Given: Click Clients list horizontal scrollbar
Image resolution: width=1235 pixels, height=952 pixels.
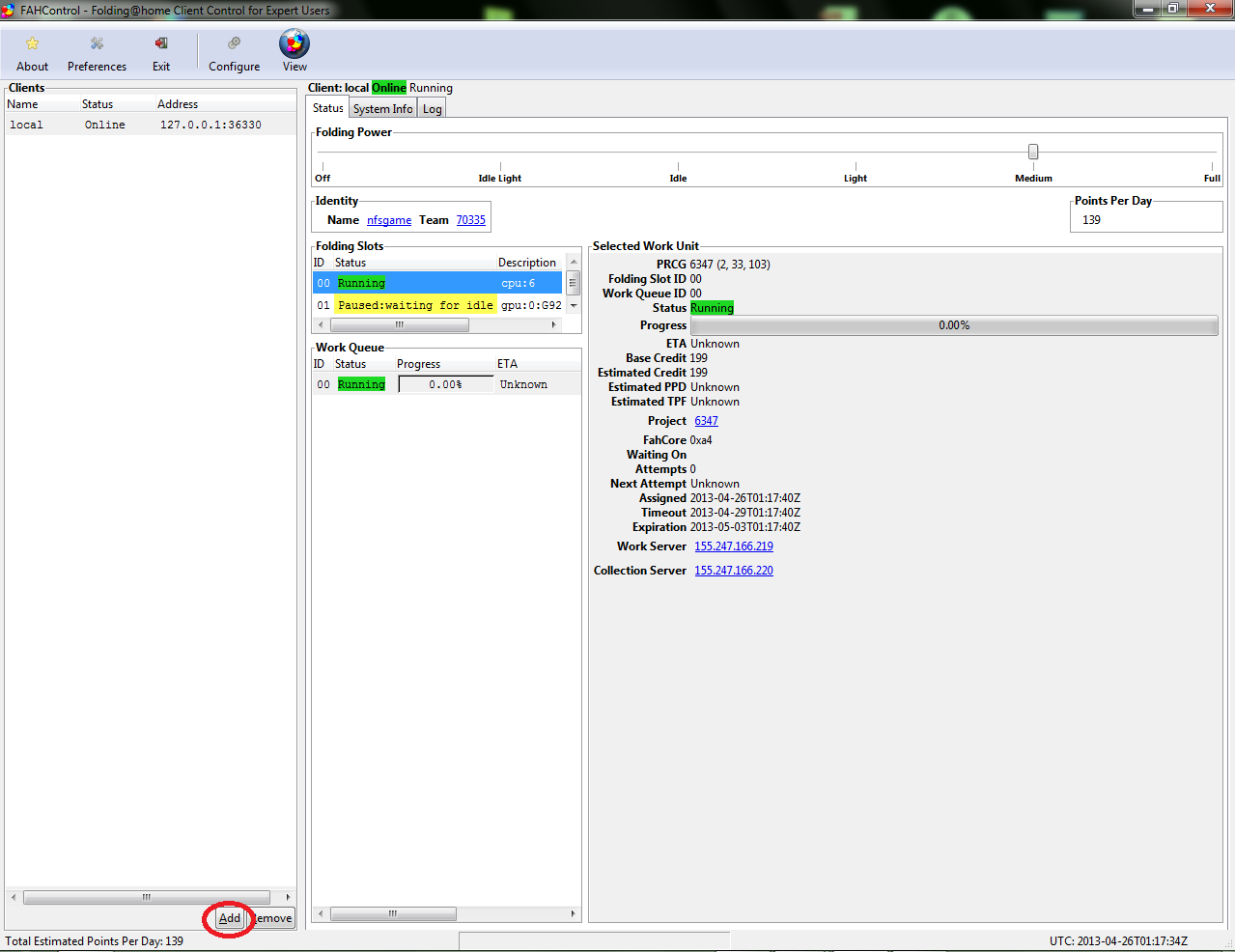Looking at the screenshot, I should [x=147, y=897].
